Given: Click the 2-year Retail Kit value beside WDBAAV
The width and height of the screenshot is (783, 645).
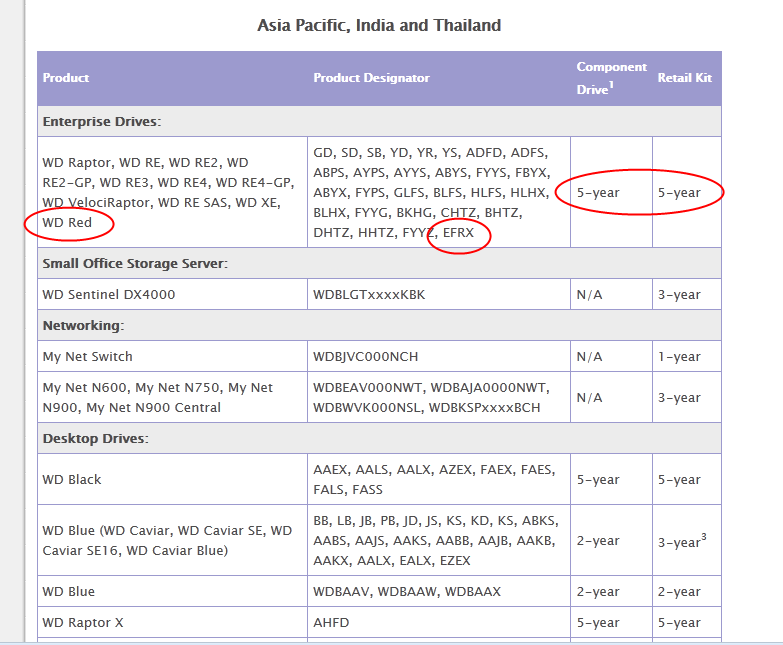Looking at the screenshot, I should point(679,592).
